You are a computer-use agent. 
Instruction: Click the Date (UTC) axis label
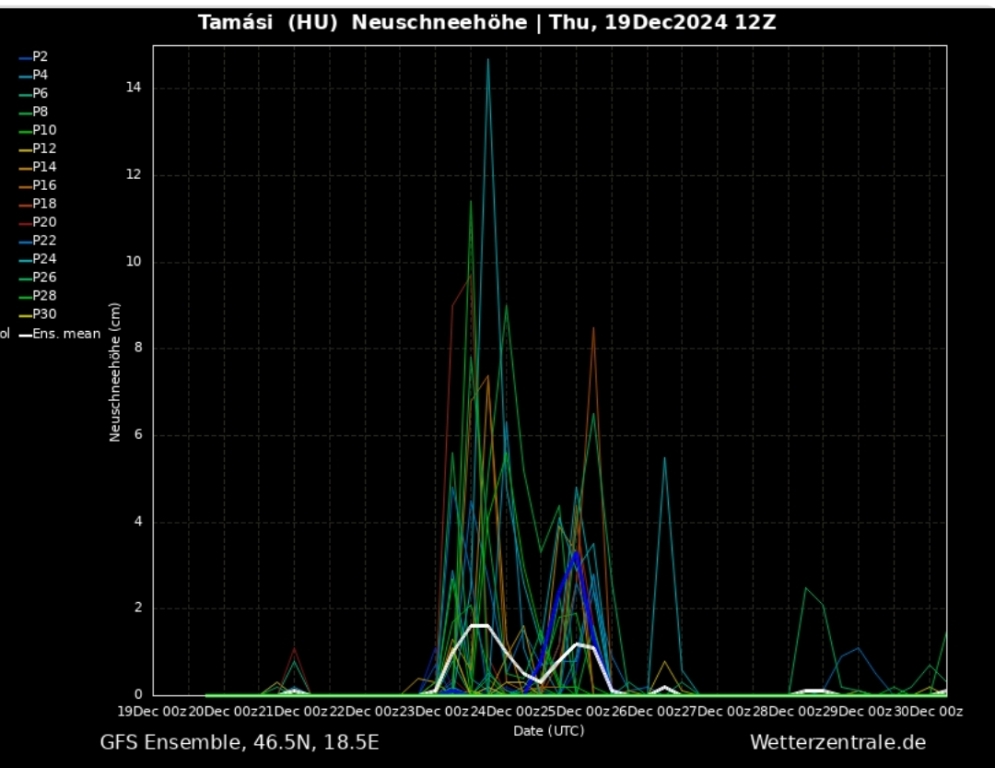548,731
